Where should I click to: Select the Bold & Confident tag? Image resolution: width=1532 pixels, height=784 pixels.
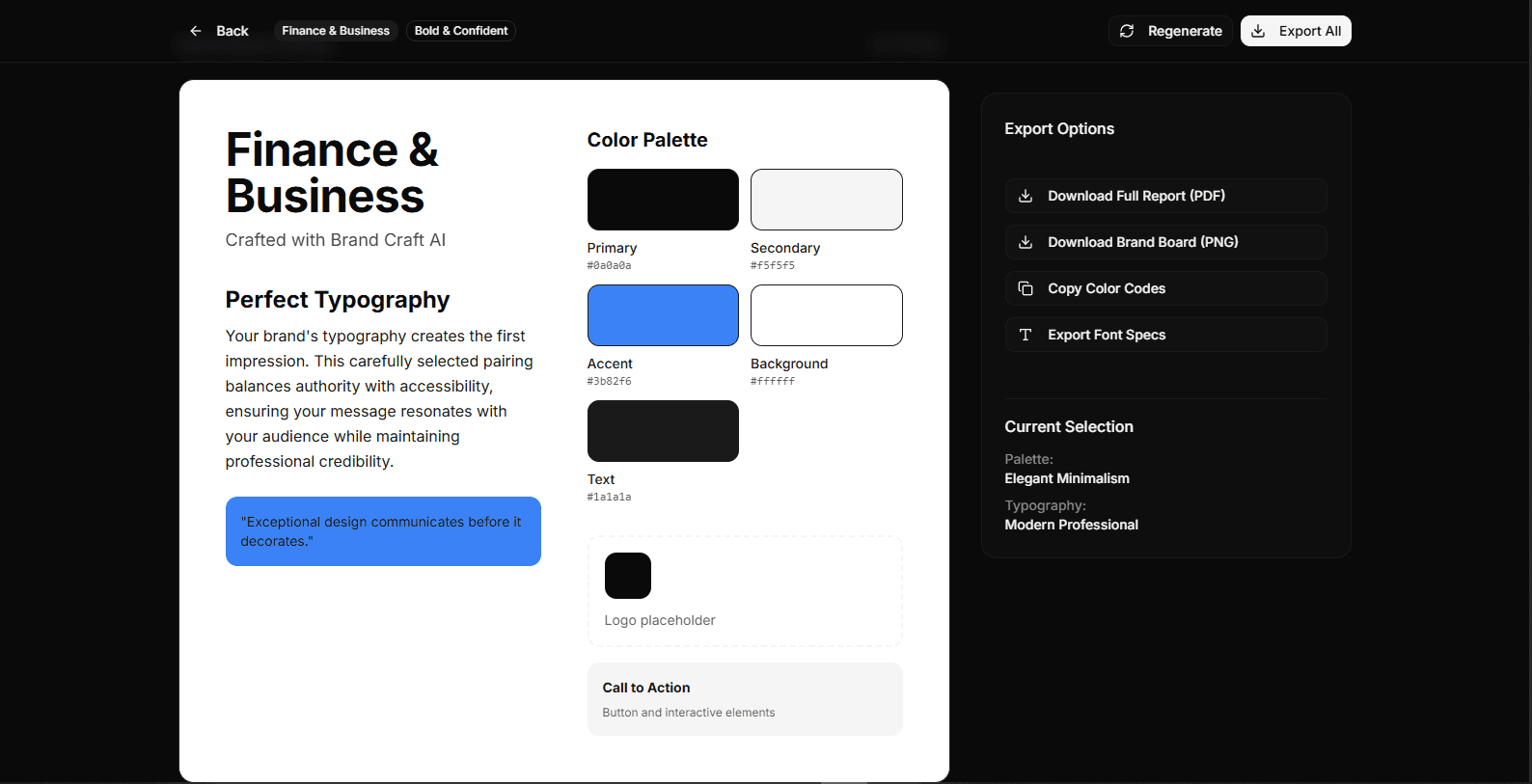(461, 31)
